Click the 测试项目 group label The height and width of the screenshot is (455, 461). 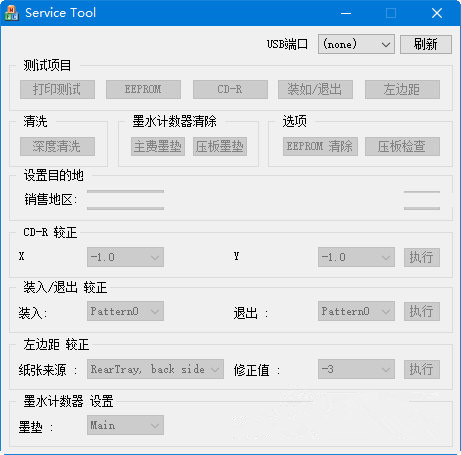[47, 65]
